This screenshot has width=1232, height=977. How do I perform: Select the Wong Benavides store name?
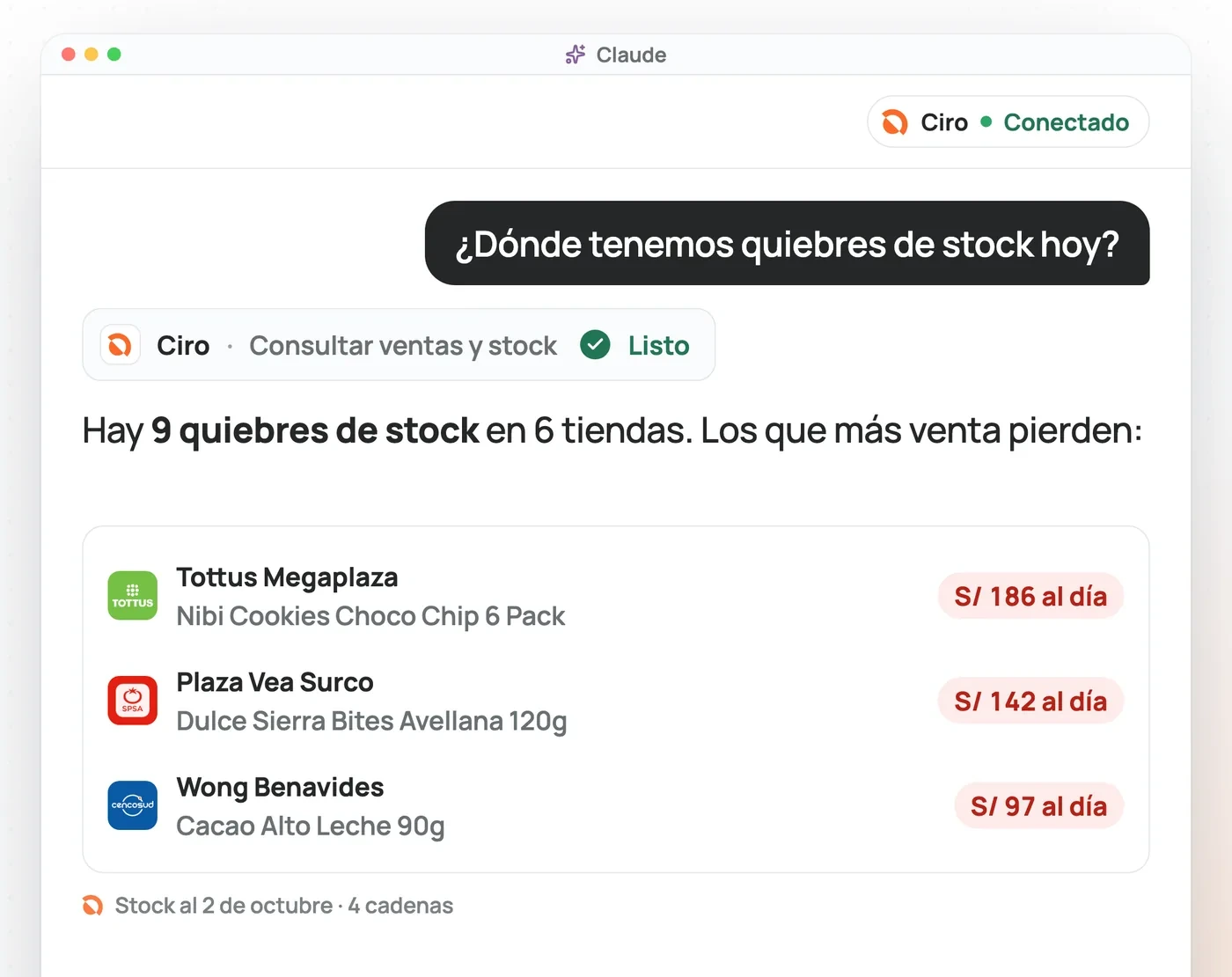[x=280, y=787]
